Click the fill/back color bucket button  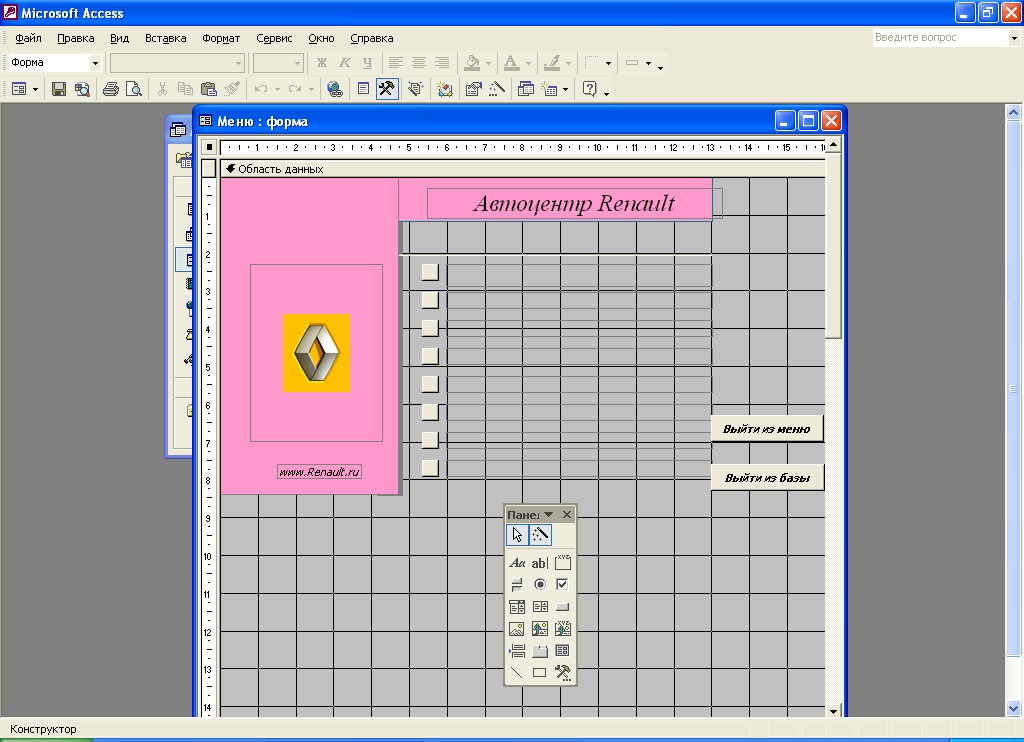click(x=472, y=63)
